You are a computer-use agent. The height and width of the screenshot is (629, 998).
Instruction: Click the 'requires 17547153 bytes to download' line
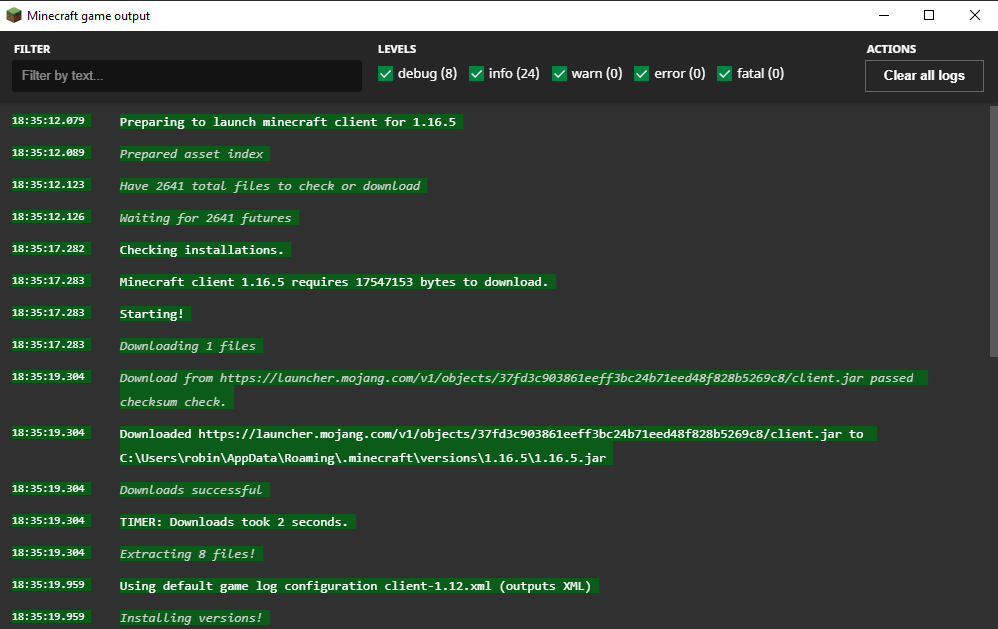337,281
